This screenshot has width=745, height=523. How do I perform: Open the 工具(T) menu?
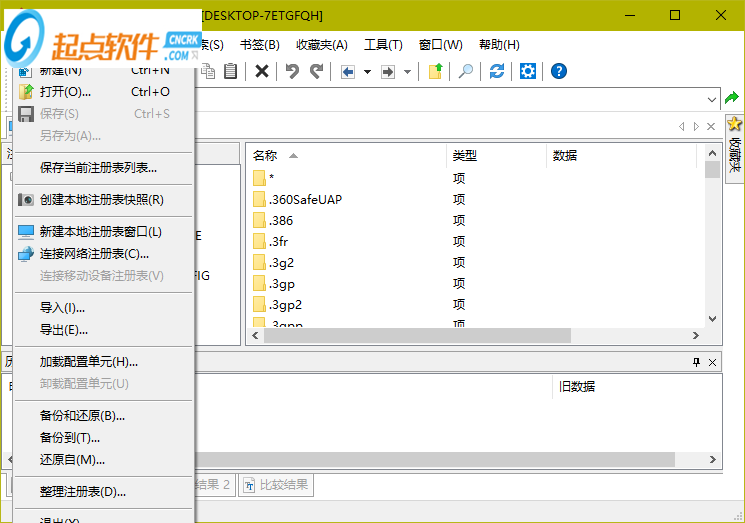click(x=383, y=44)
